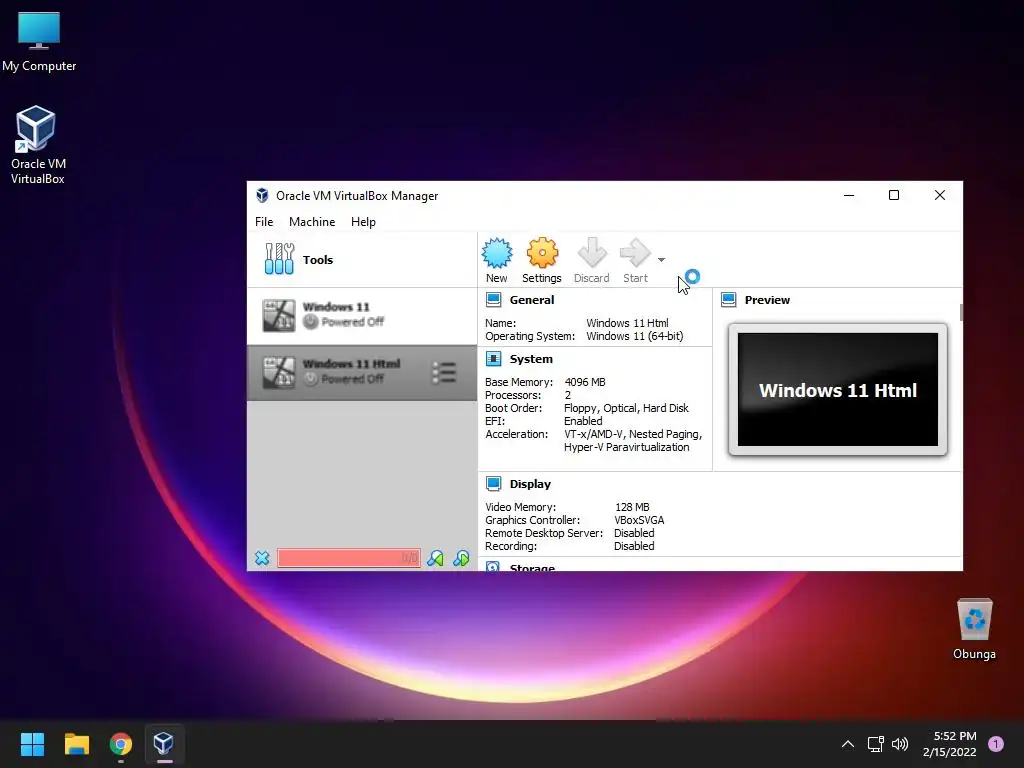Open the clock and date panel

[x=950, y=744]
